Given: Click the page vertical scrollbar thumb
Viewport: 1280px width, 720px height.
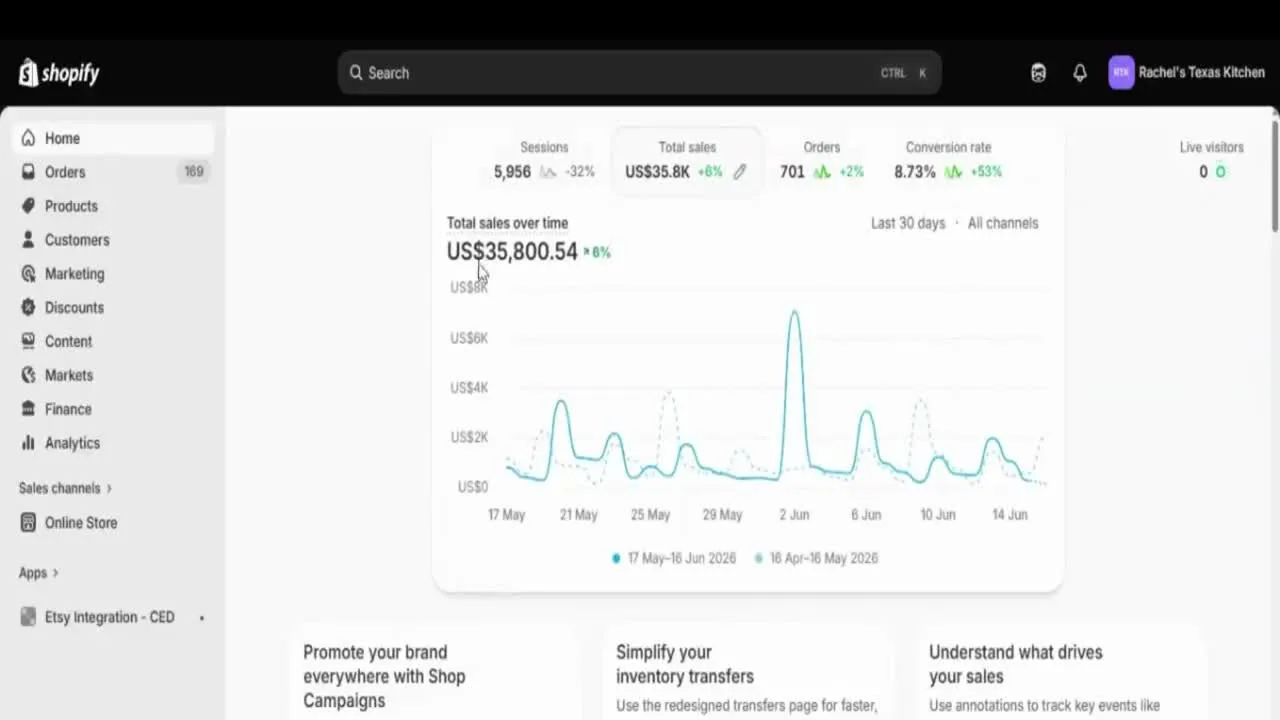Looking at the screenshot, I should [1275, 176].
